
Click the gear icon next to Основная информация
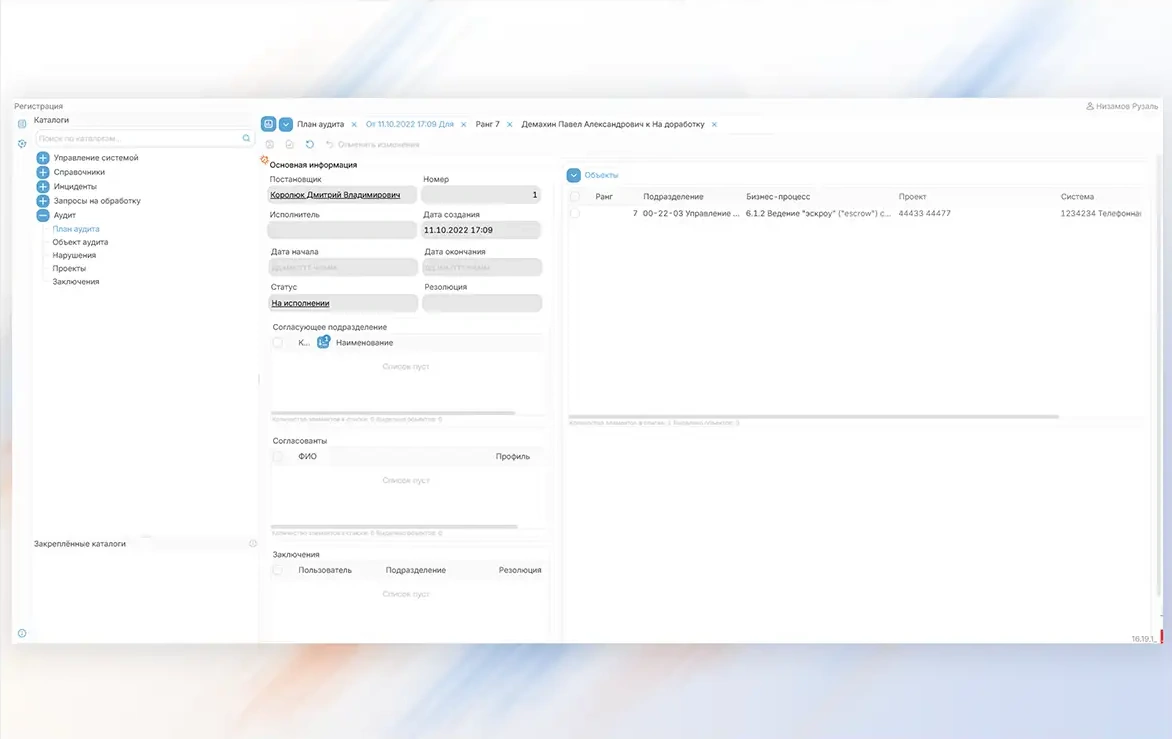264,160
